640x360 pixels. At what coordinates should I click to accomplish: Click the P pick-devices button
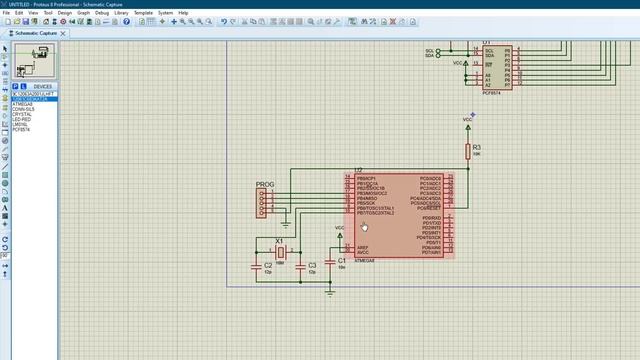pyautogui.click(x=15, y=87)
